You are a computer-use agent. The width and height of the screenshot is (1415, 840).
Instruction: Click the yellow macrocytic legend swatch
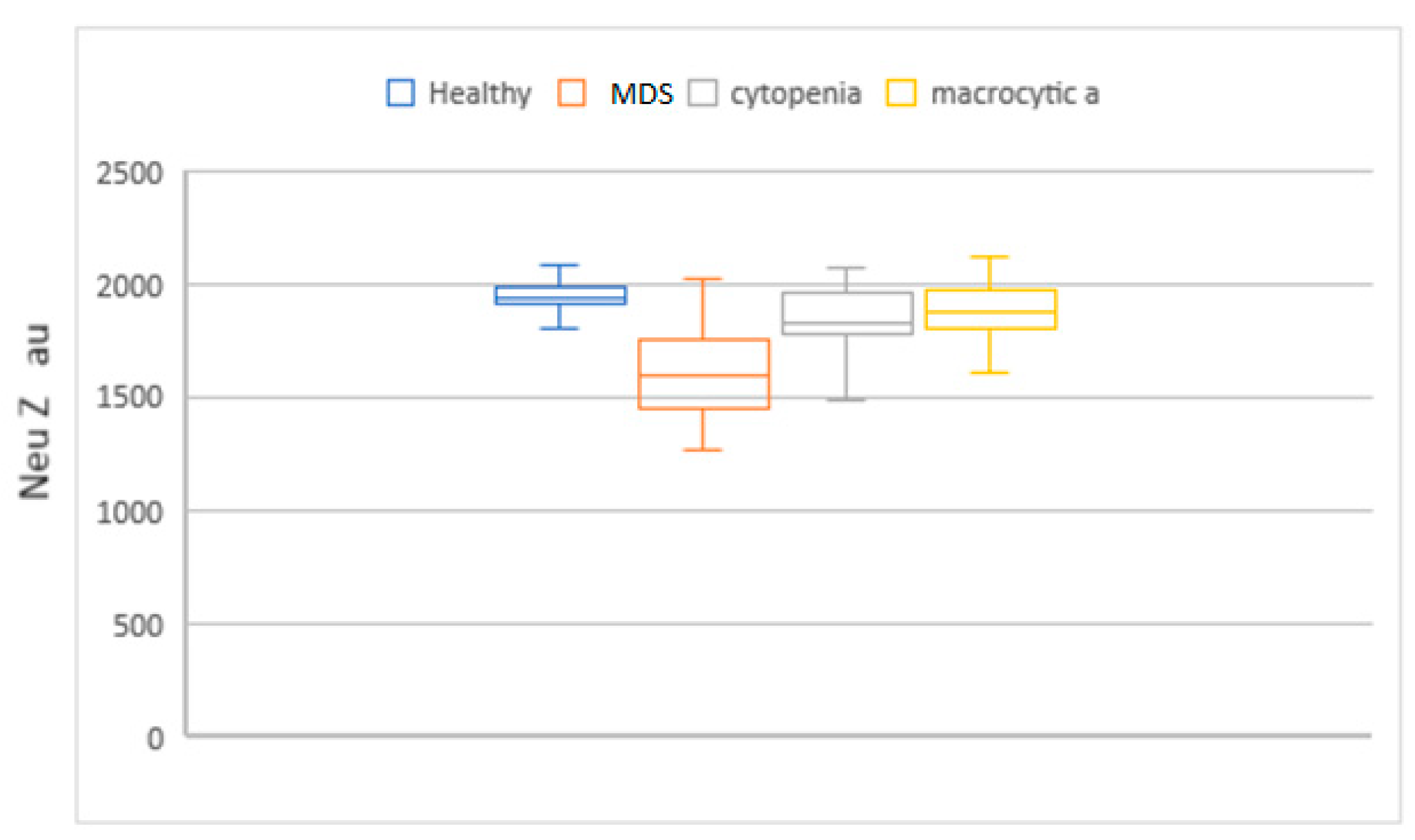click(900, 93)
